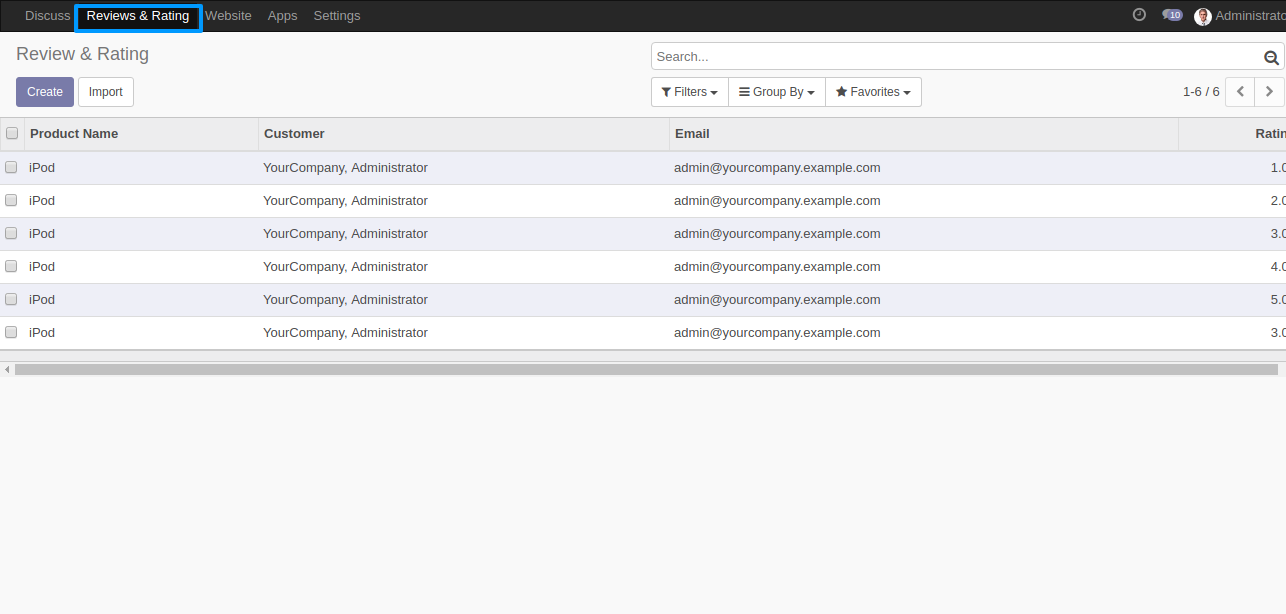This screenshot has width=1286, height=614.
Task: Go to previous page arrow
Action: tap(1240, 92)
